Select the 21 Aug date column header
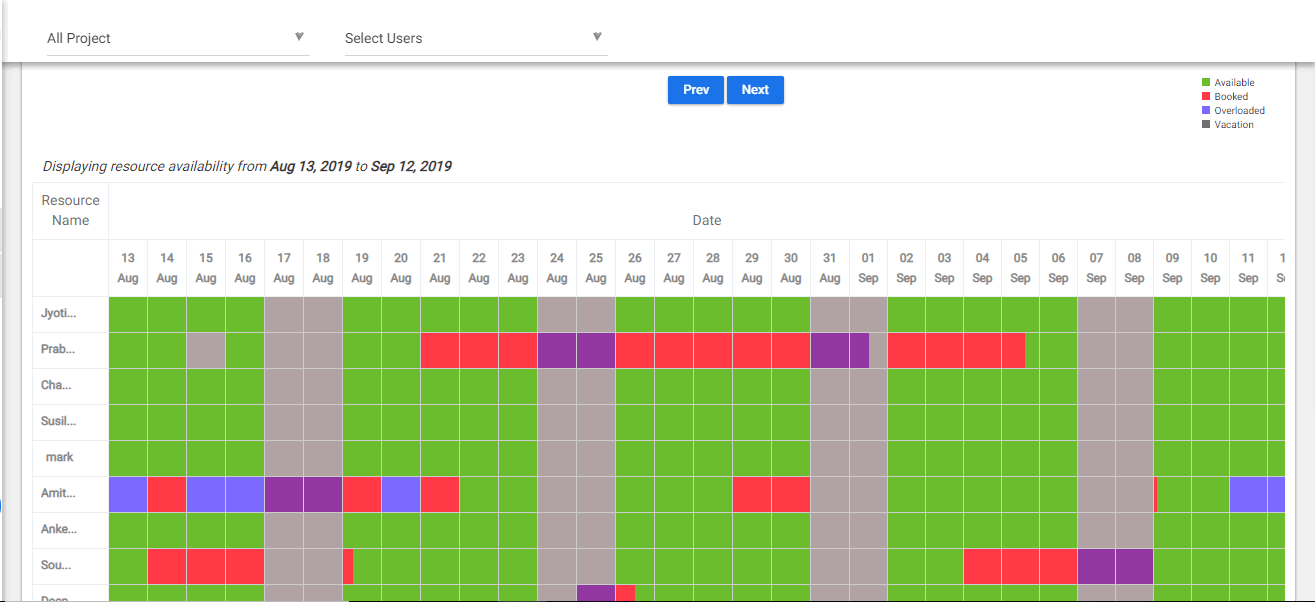The image size is (1315, 602). pos(440,268)
